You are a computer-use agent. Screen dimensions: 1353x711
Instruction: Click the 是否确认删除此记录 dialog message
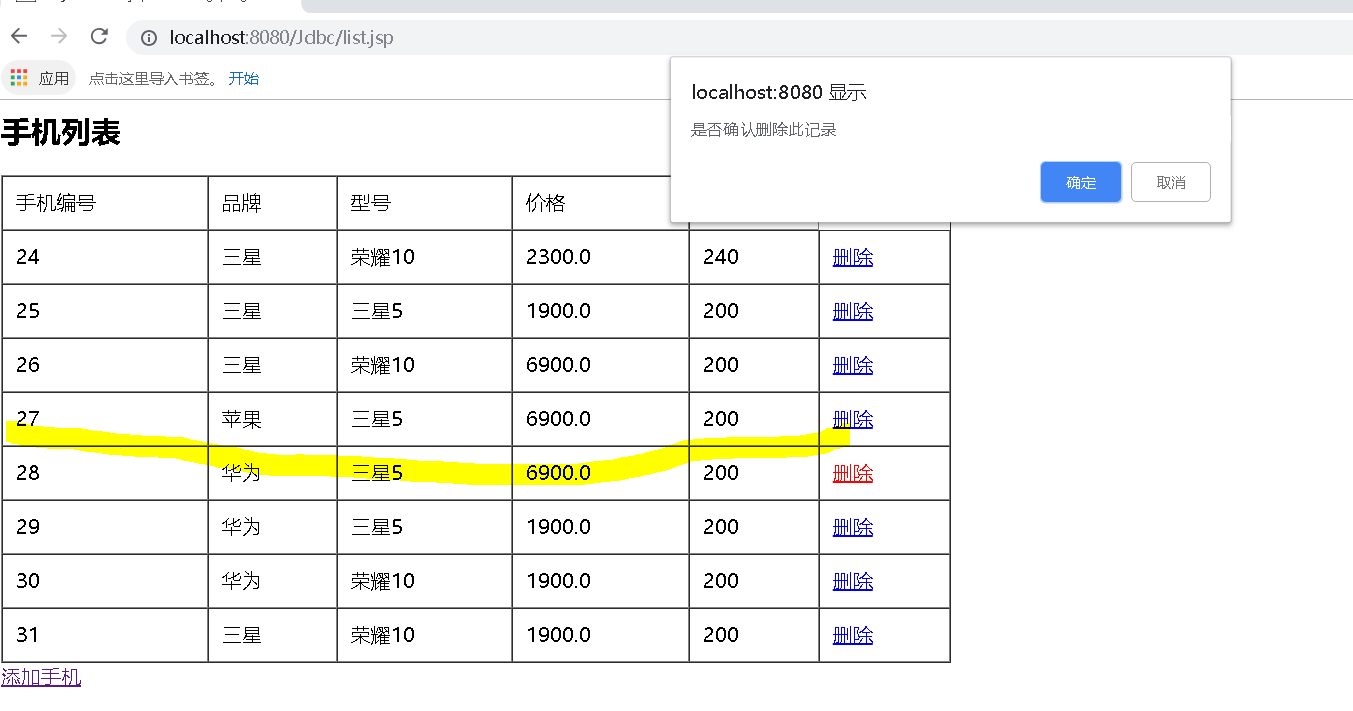pos(764,130)
